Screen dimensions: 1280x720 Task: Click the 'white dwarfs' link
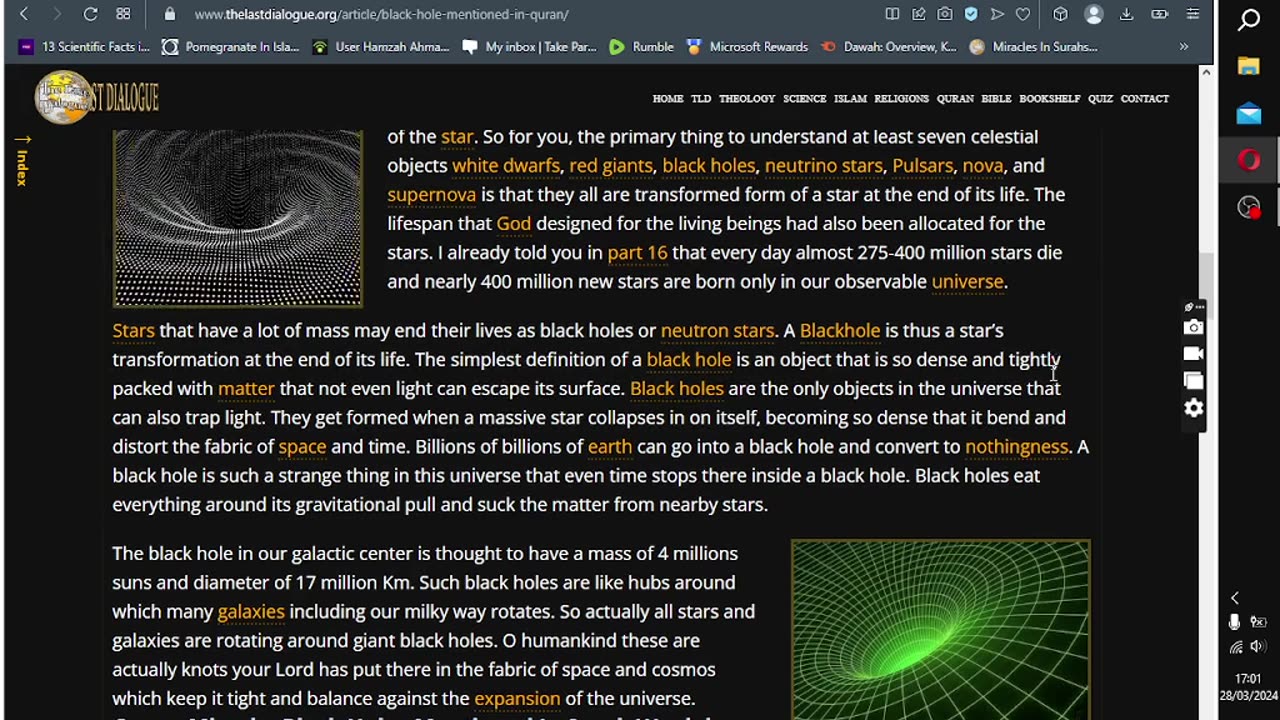point(505,165)
